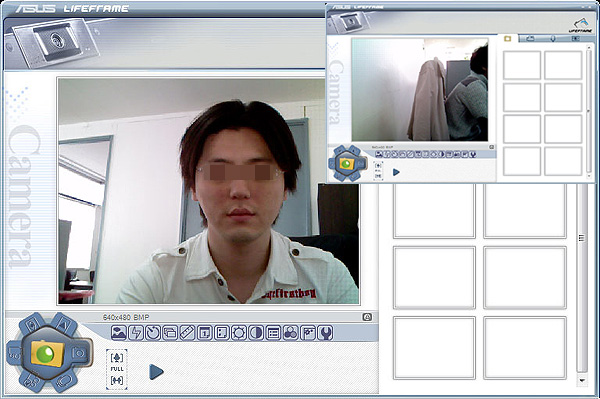Click the landscape scene icon in main toolbar

pyautogui.click(x=119, y=333)
